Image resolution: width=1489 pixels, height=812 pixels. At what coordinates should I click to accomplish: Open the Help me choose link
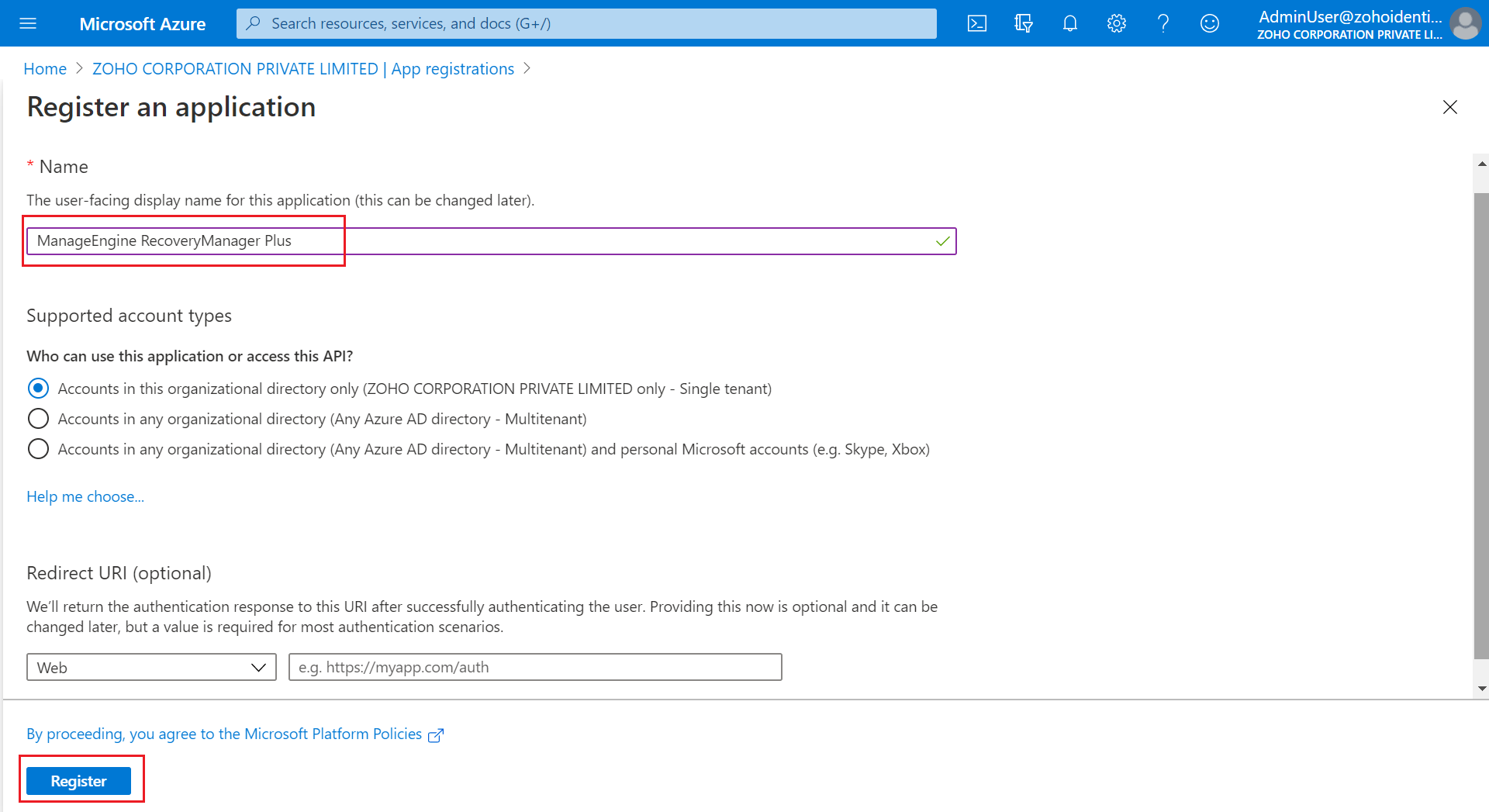click(x=85, y=496)
